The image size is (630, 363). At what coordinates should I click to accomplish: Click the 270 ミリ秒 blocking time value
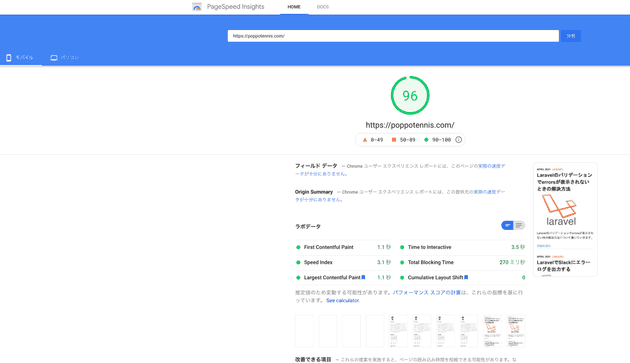[512, 263]
